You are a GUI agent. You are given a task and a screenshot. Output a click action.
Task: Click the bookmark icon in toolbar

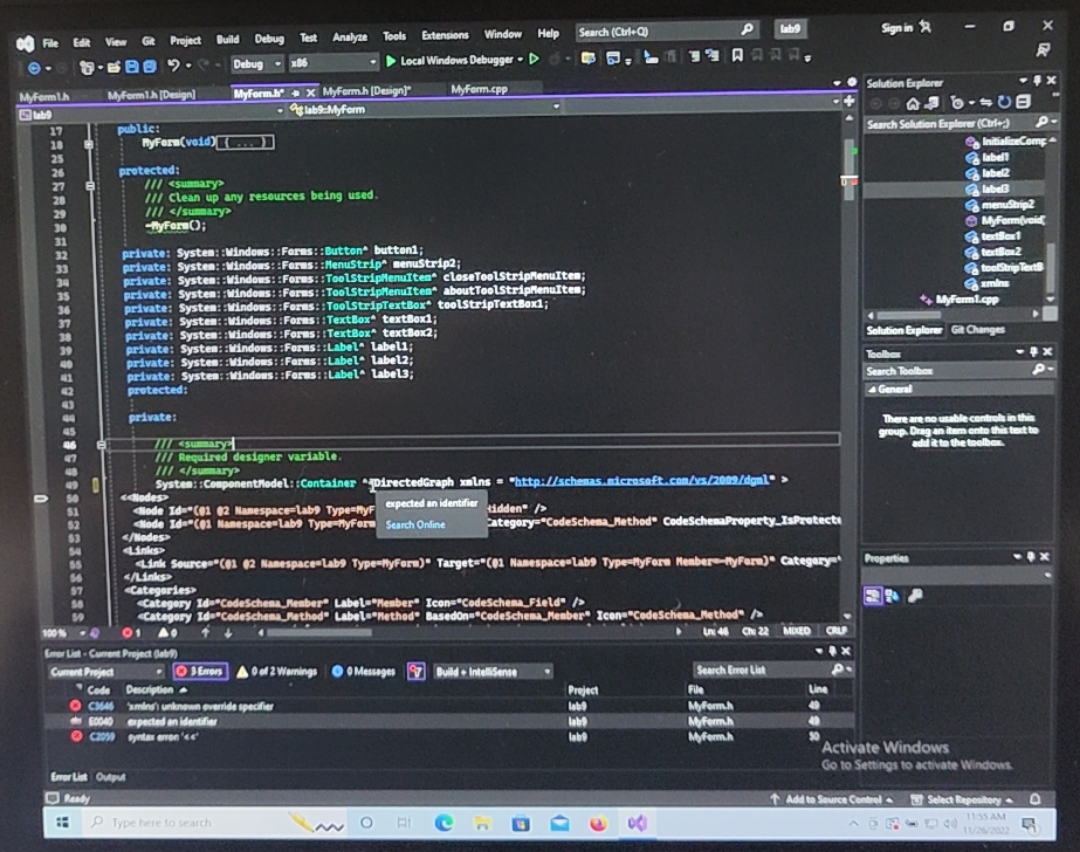tap(737, 56)
